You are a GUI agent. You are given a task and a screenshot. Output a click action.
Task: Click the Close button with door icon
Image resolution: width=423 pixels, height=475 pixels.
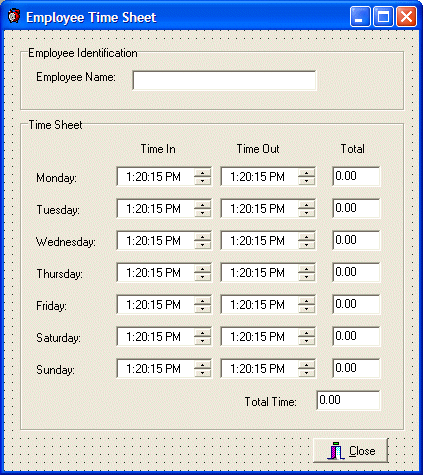(x=351, y=451)
